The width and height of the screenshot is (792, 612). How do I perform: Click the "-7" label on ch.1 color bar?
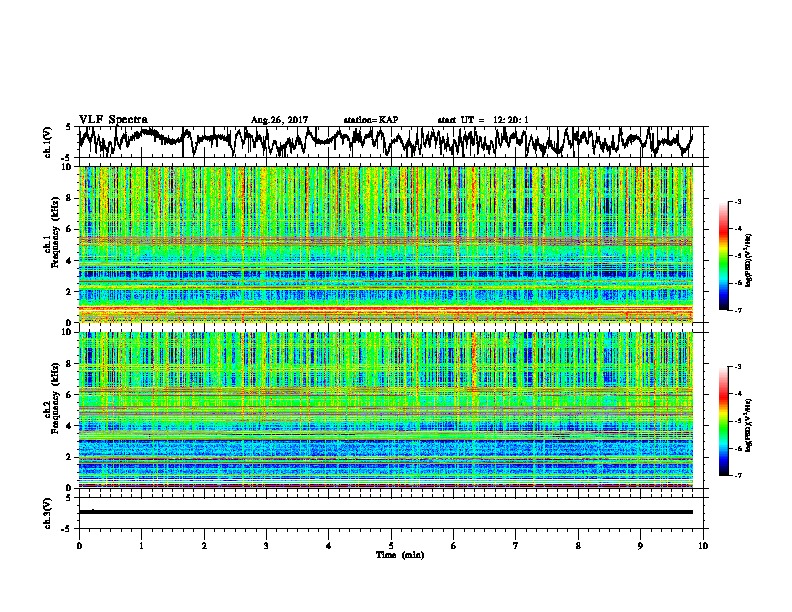[x=737, y=310]
